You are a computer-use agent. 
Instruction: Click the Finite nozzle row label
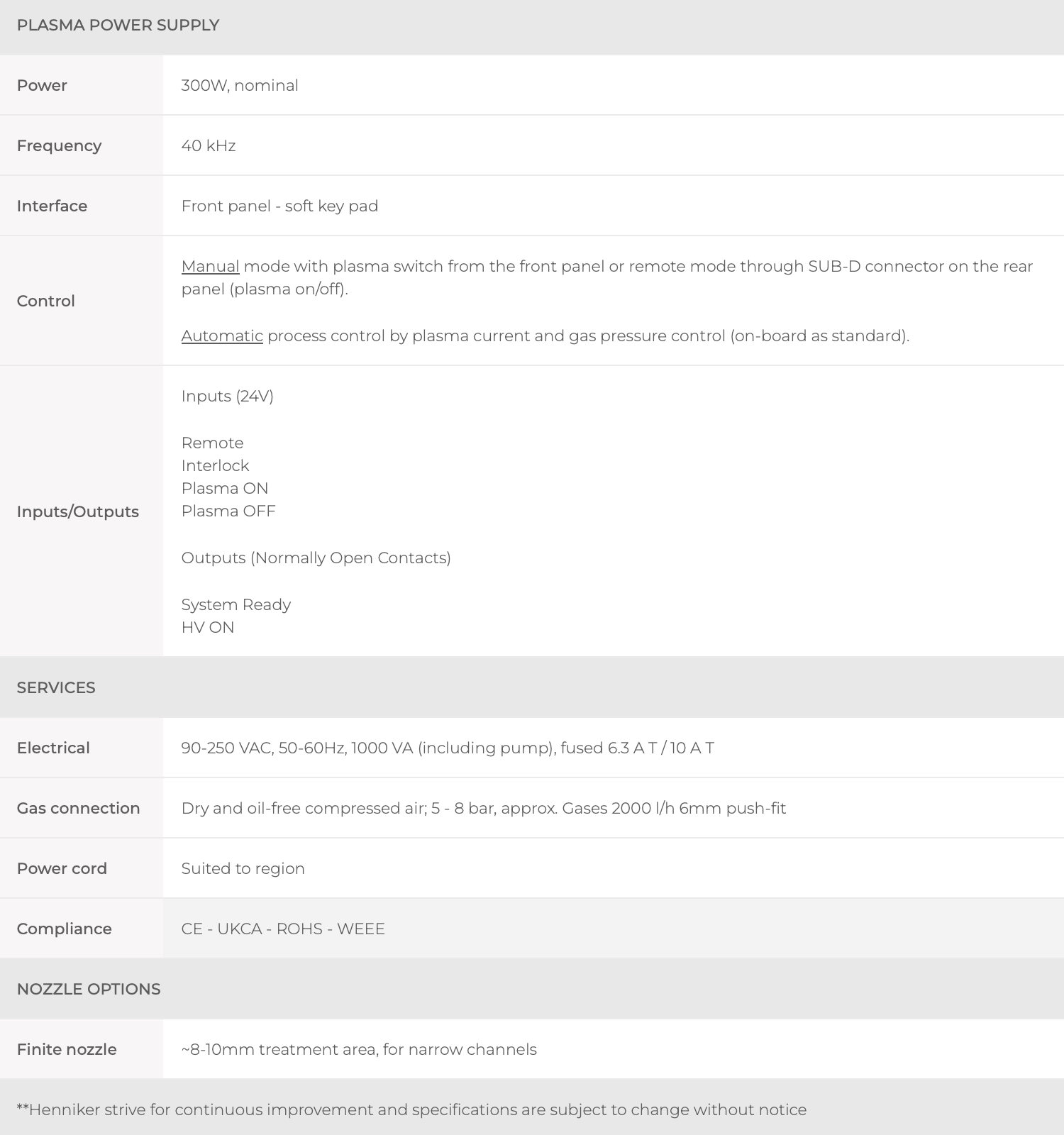tap(67, 1049)
